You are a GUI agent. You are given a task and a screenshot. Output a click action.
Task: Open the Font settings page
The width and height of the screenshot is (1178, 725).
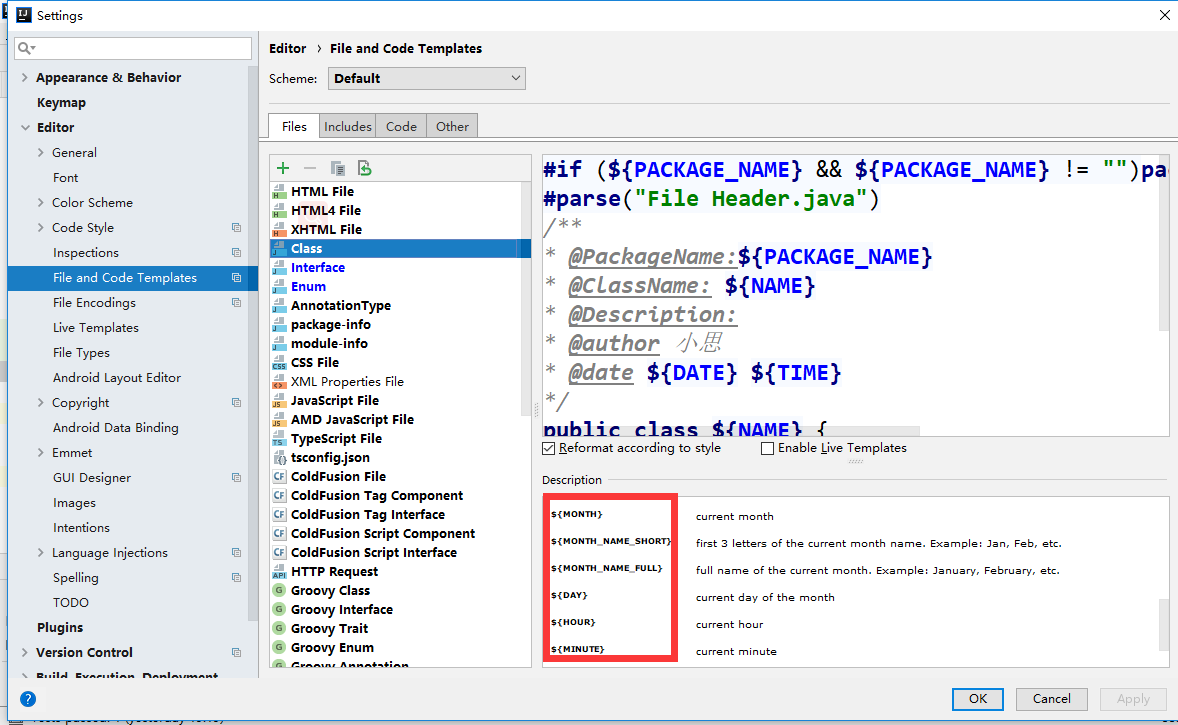65,178
